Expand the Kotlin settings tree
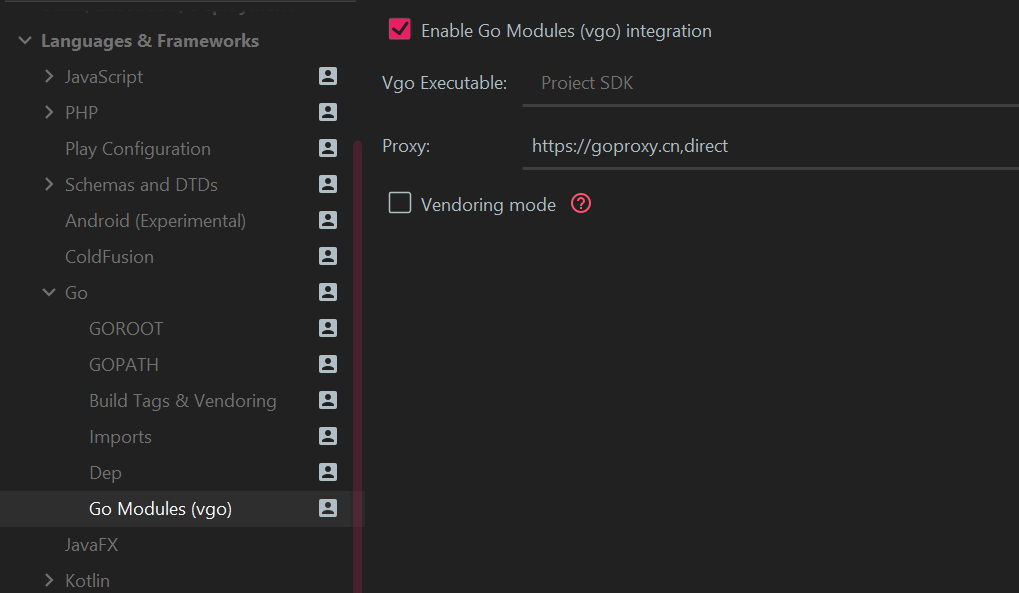This screenshot has height=593, width=1019. pos(48,580)
